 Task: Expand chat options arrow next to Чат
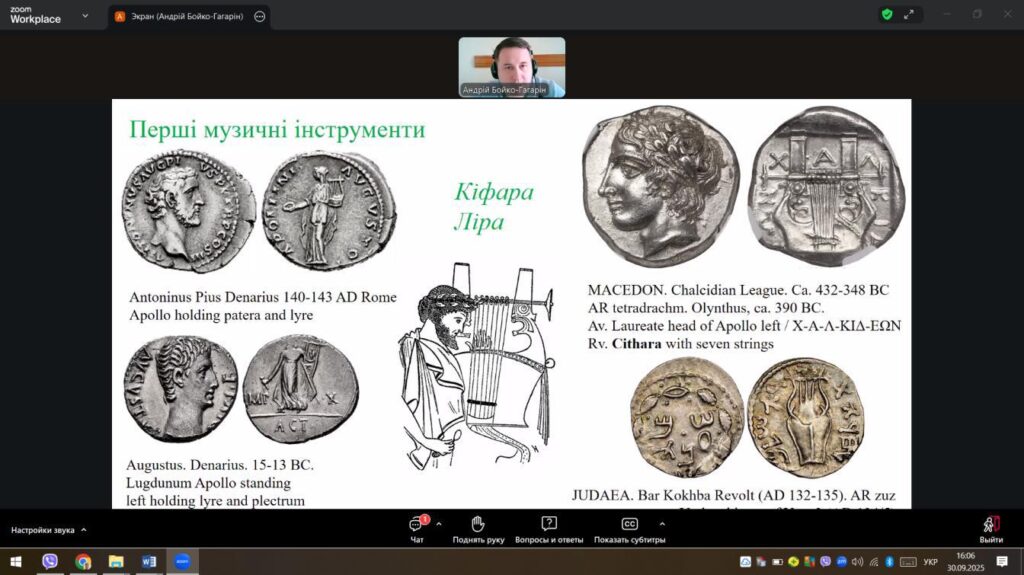439,523
